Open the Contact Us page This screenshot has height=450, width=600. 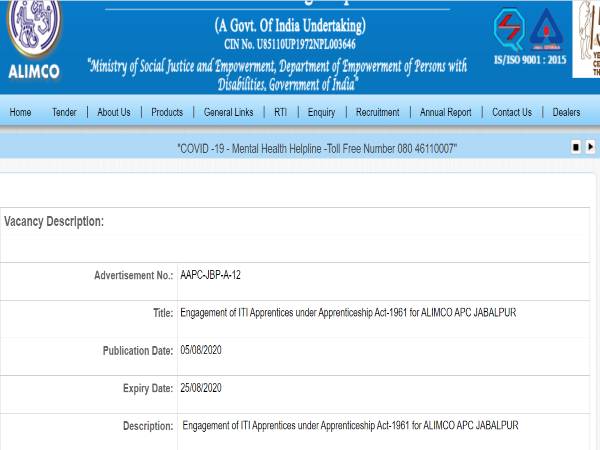(512, 112)
